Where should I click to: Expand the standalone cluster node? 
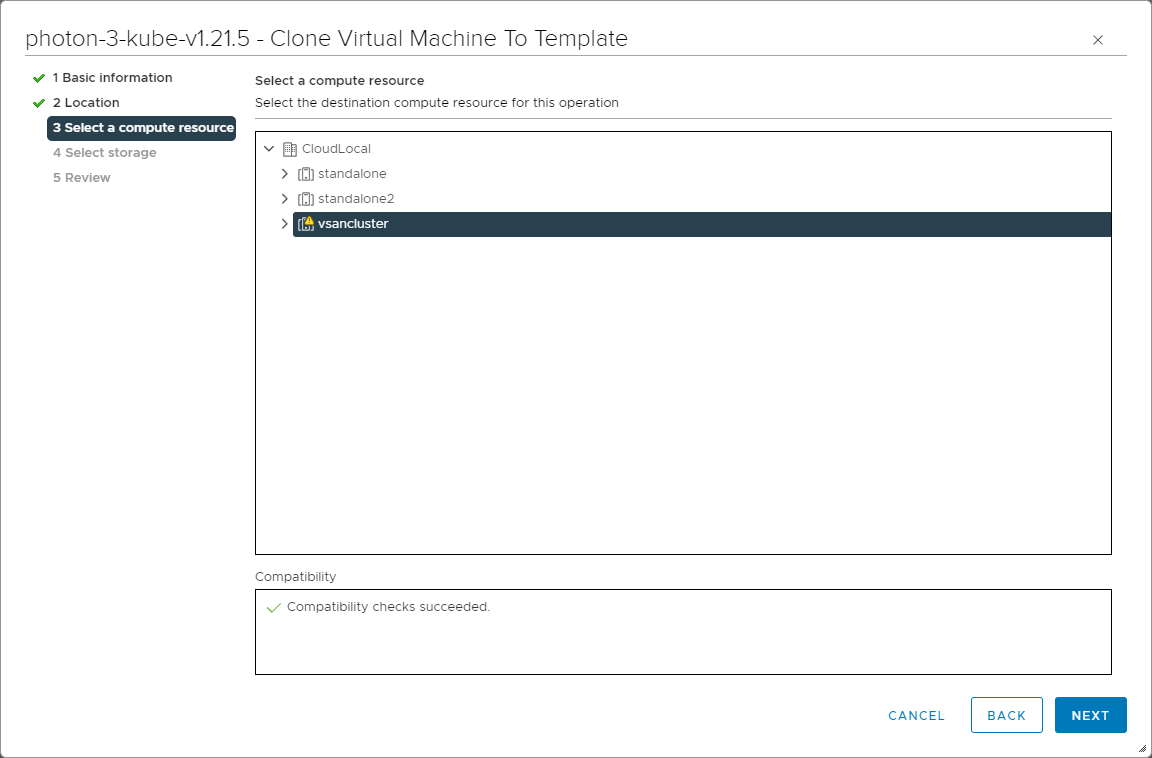point(285,174)
